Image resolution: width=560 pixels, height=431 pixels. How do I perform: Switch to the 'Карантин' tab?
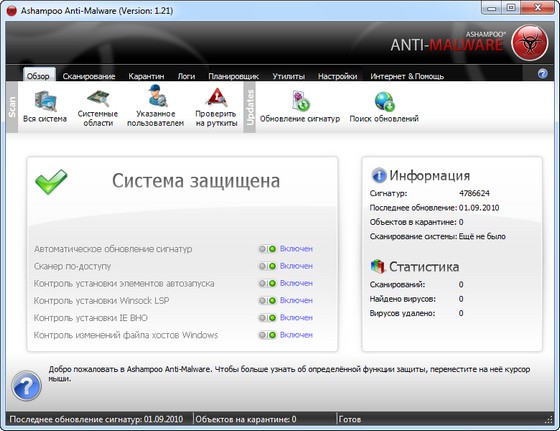146,76
